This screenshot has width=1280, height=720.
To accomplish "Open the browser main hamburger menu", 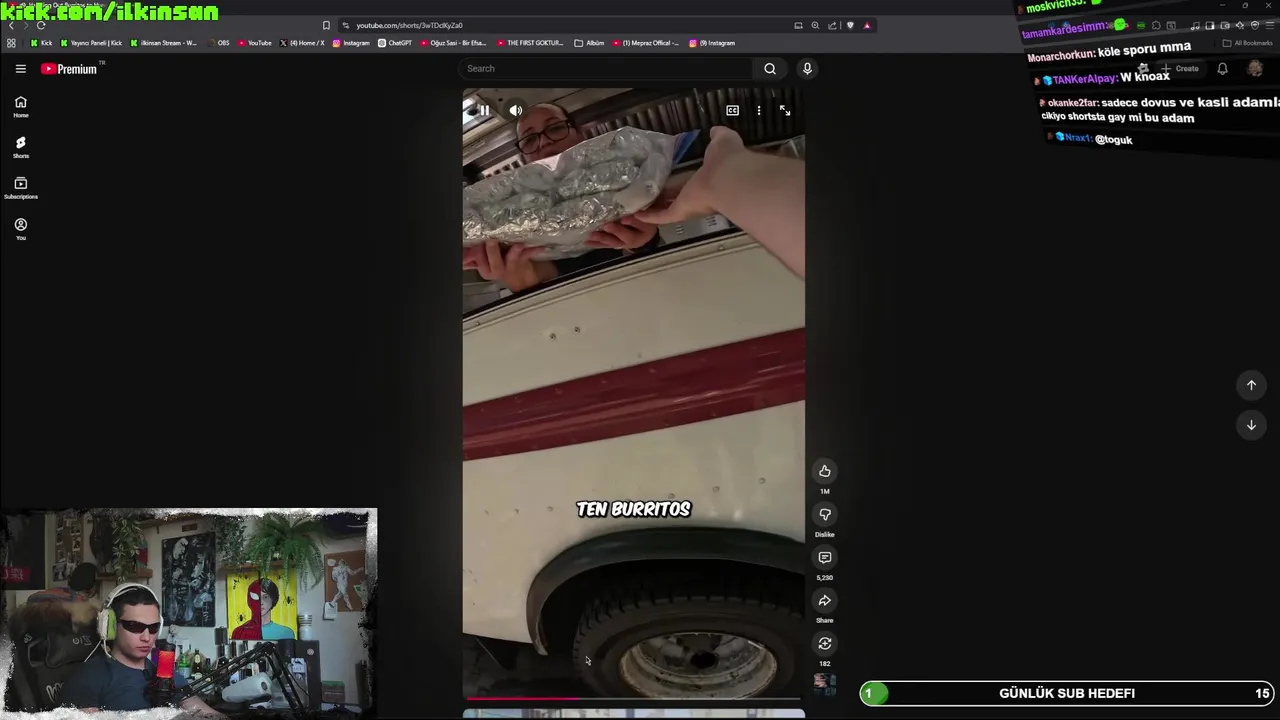I will [1268, 25].
